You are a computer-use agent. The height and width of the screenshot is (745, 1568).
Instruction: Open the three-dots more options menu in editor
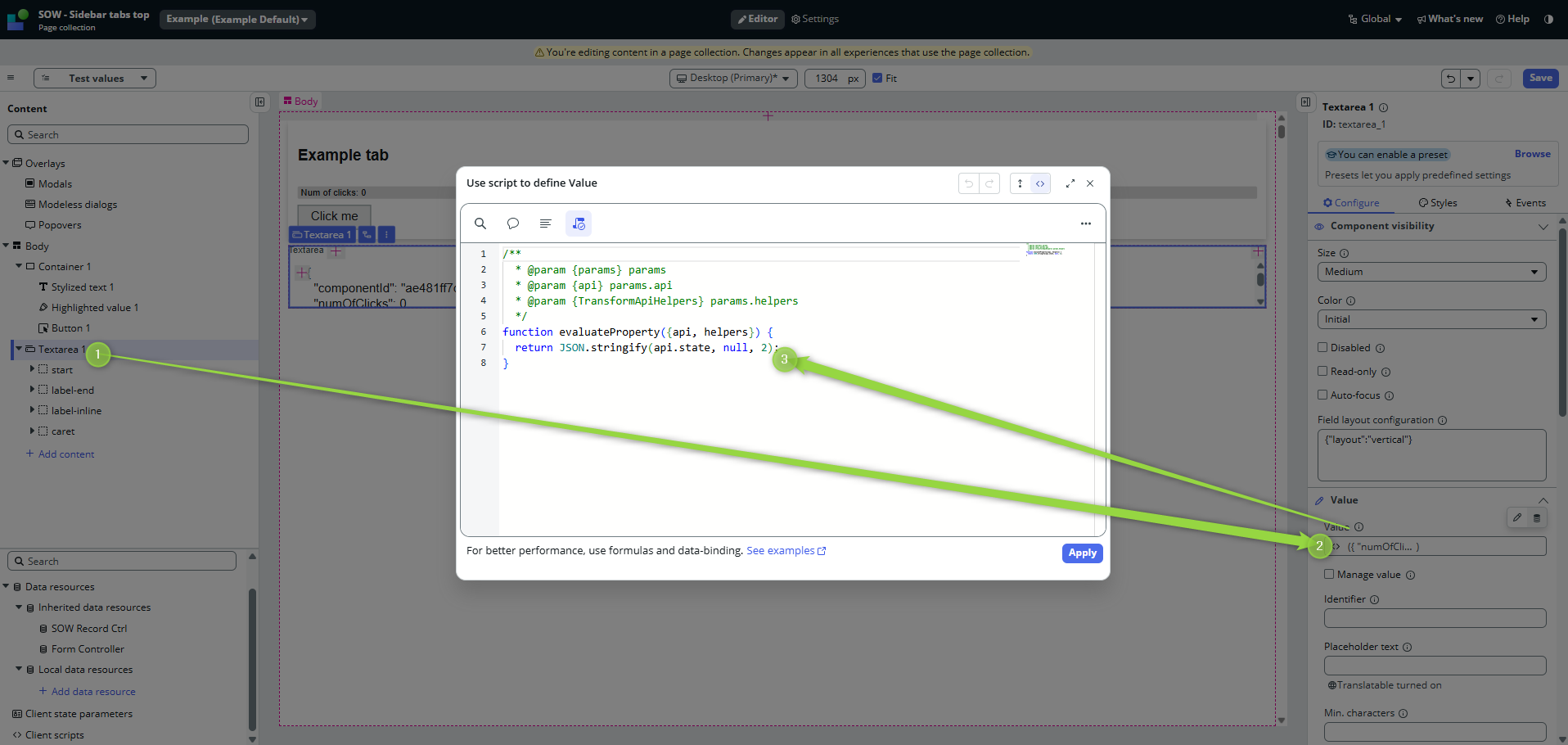[x=1085, y=223]
